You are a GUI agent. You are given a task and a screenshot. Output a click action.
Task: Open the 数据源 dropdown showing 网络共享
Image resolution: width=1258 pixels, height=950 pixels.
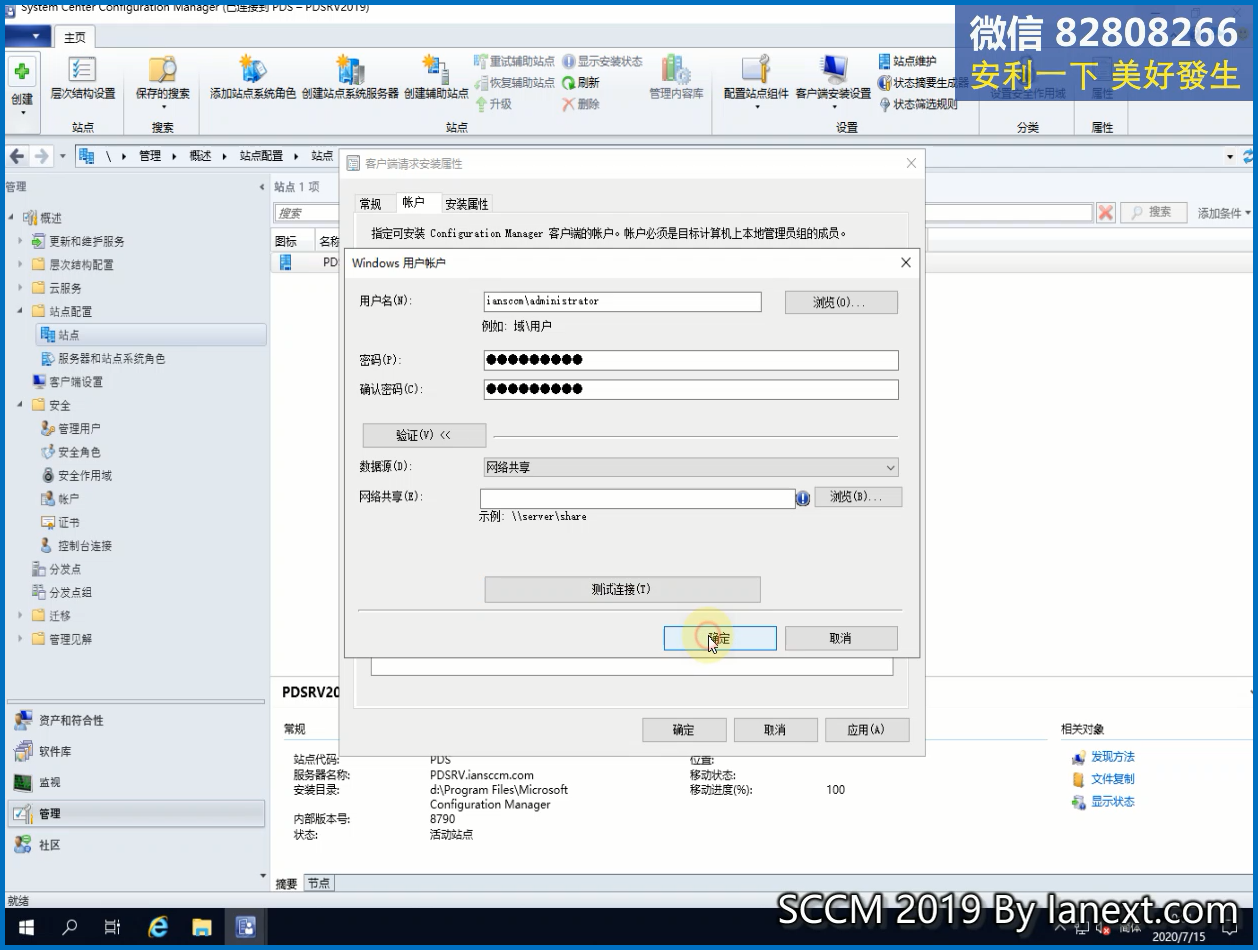point(691,467)
